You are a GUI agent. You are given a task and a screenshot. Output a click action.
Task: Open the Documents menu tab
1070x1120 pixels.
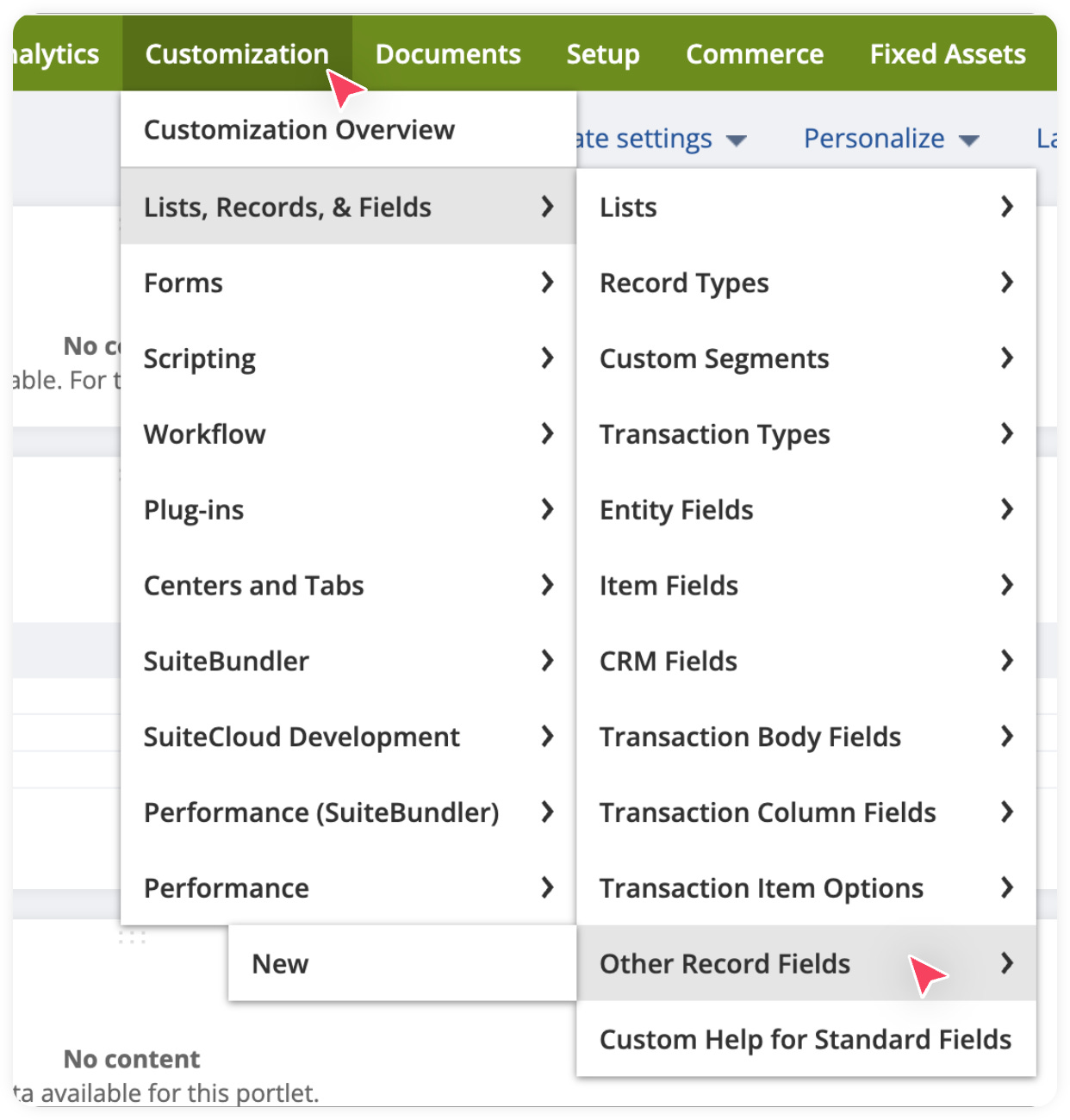point(448,54)
